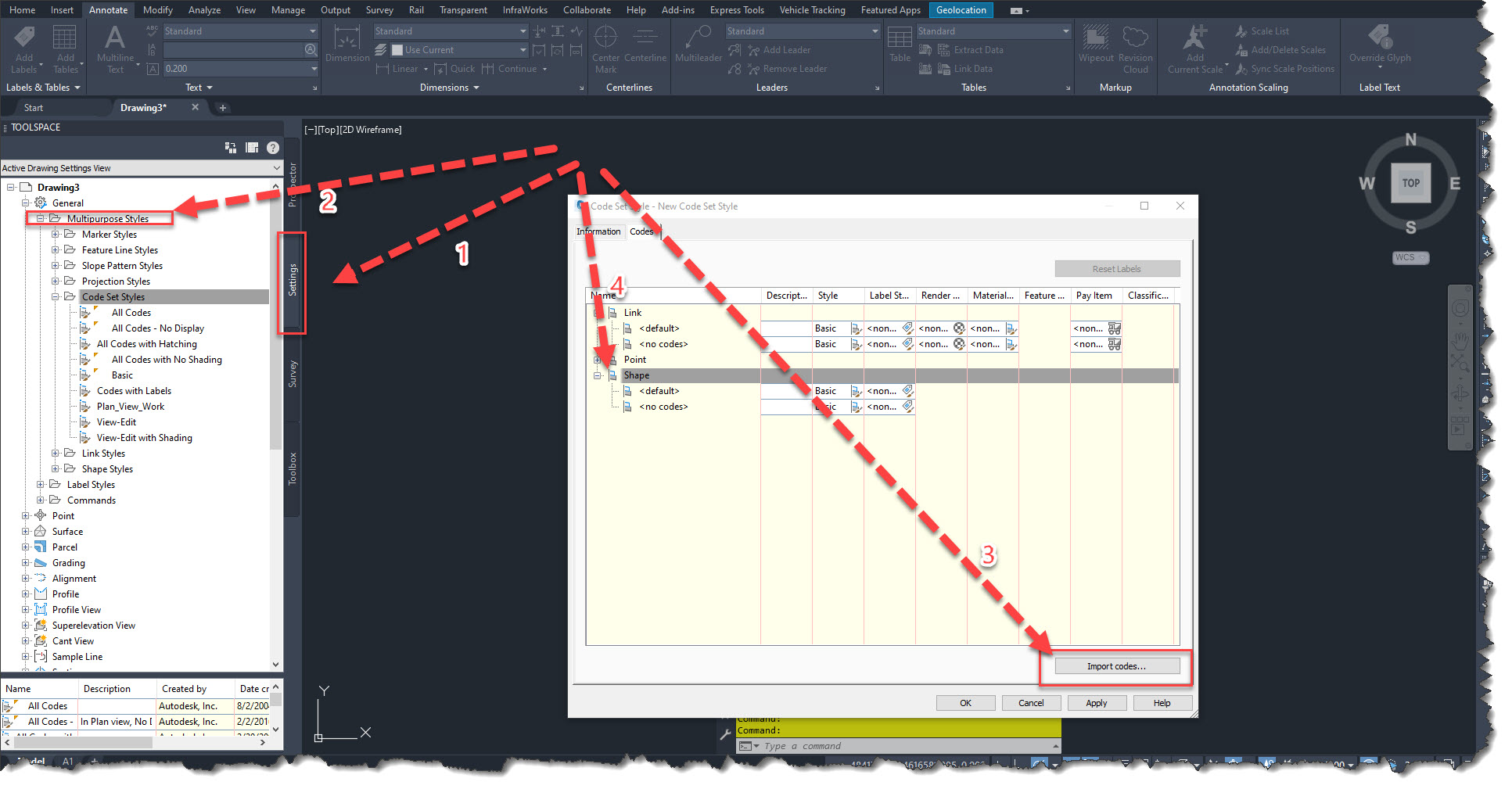The image size is (1512, 789).
Task: Select the Multiline Text tool
Action: pos(115,47)
